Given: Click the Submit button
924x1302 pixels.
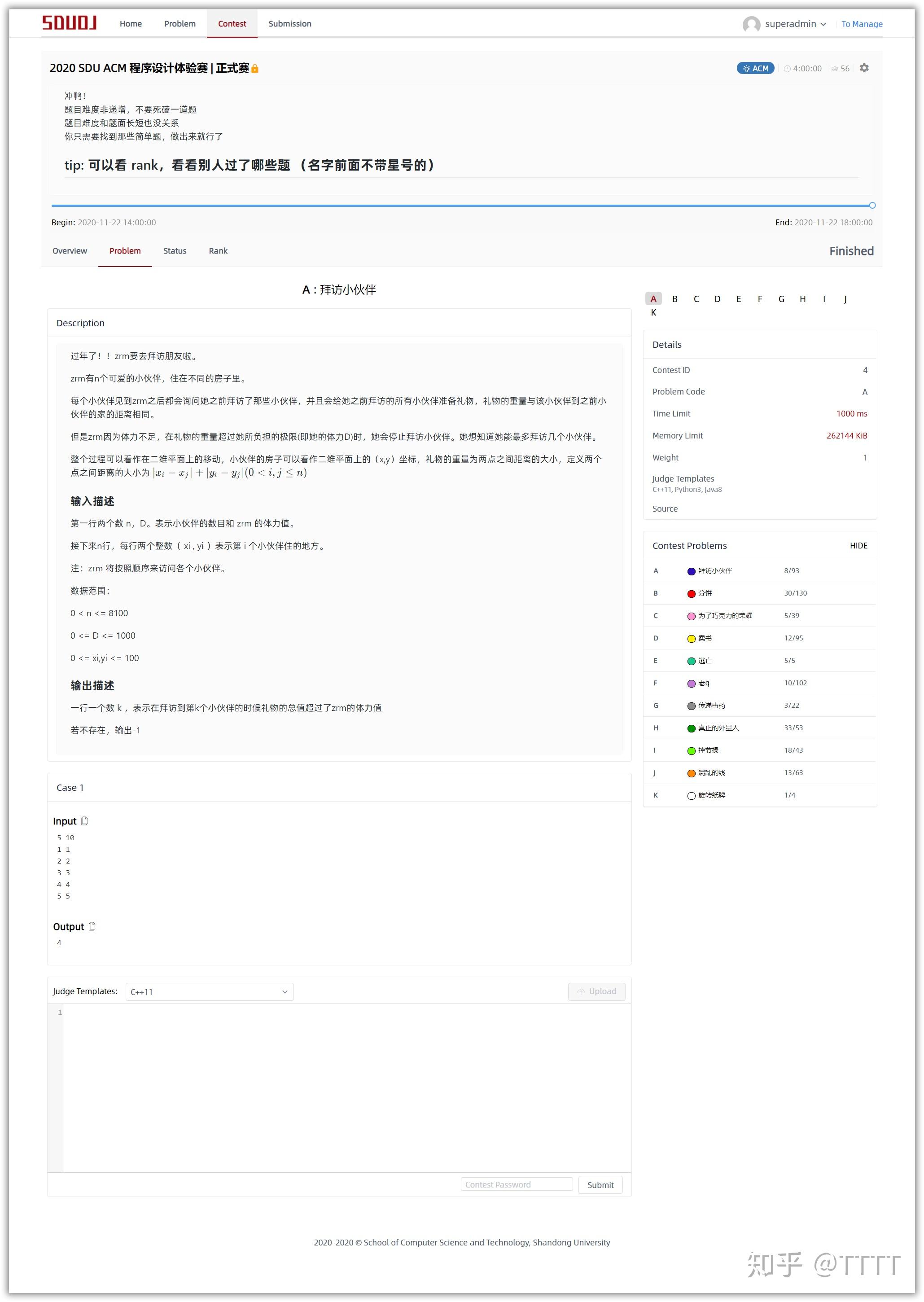Looking at the screenshot, I should point(600,1184).
